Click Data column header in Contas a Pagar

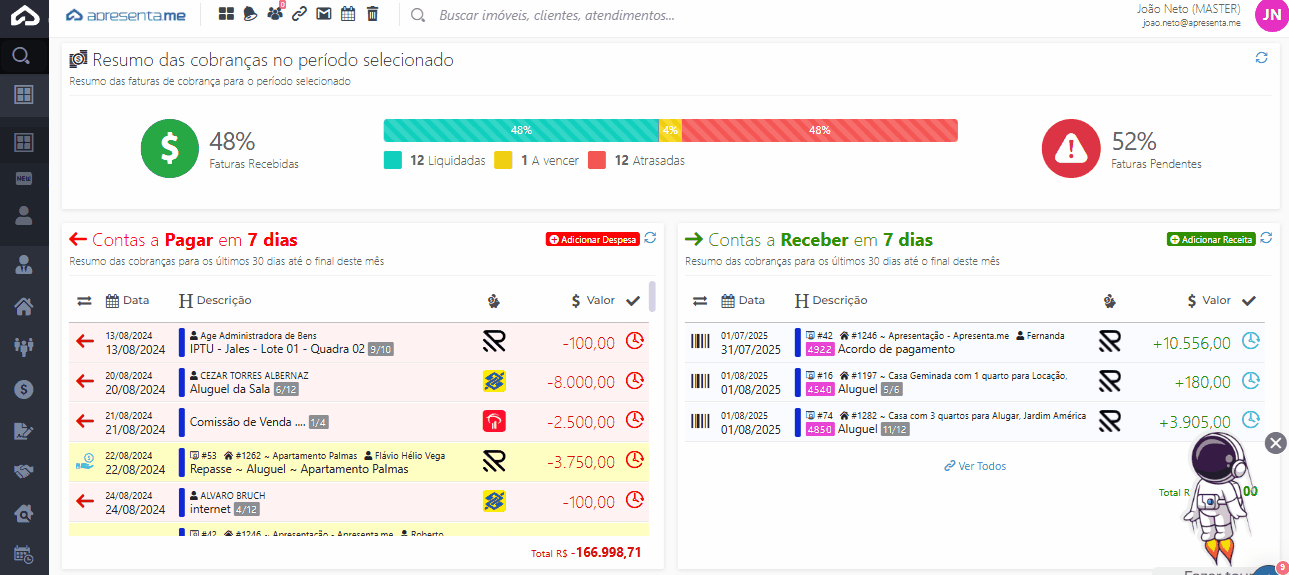coord(128,300)
